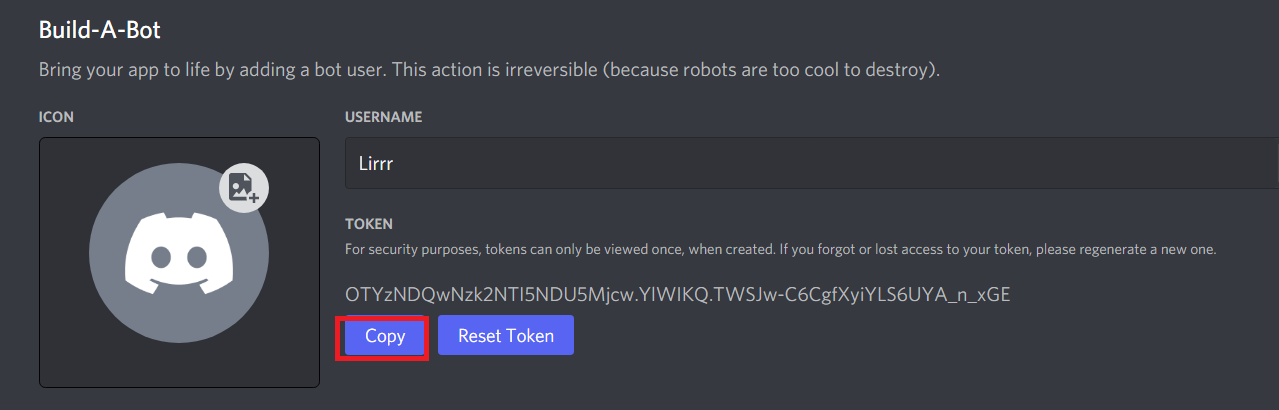The height and width of the screenshot is (410, 1279).
Task: Click the 'adding a bot user' phrase
Action: [x=325, y=71]
